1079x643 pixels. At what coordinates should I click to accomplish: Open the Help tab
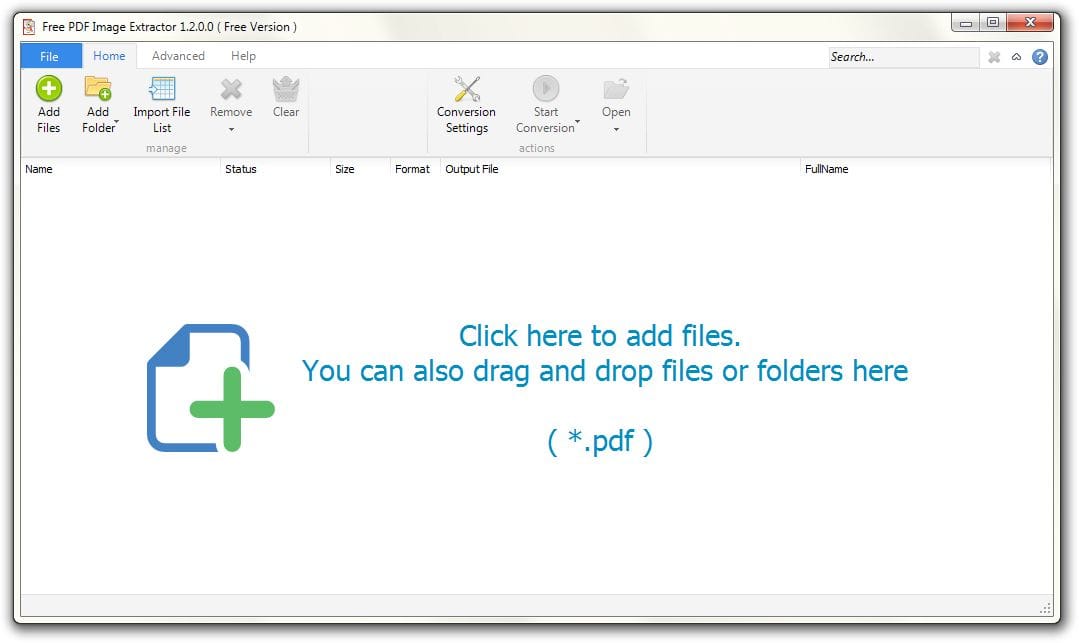[244, 56]
